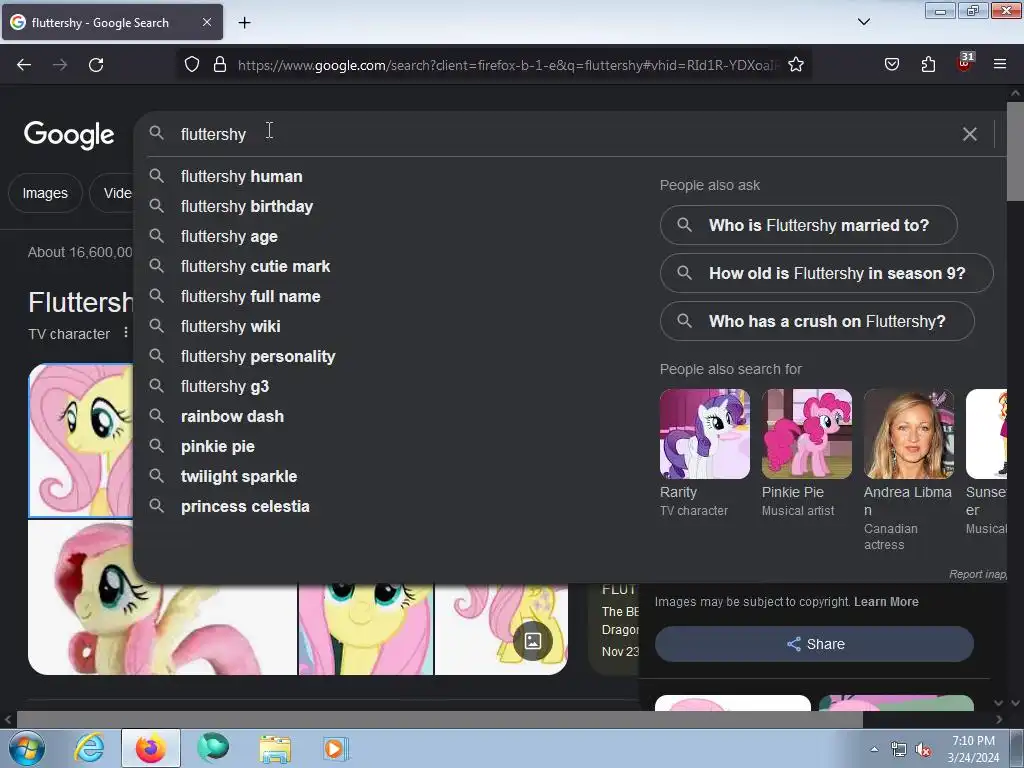Click the address bar URL
This screenshot has height=768, width=1024.
point(508,65)
